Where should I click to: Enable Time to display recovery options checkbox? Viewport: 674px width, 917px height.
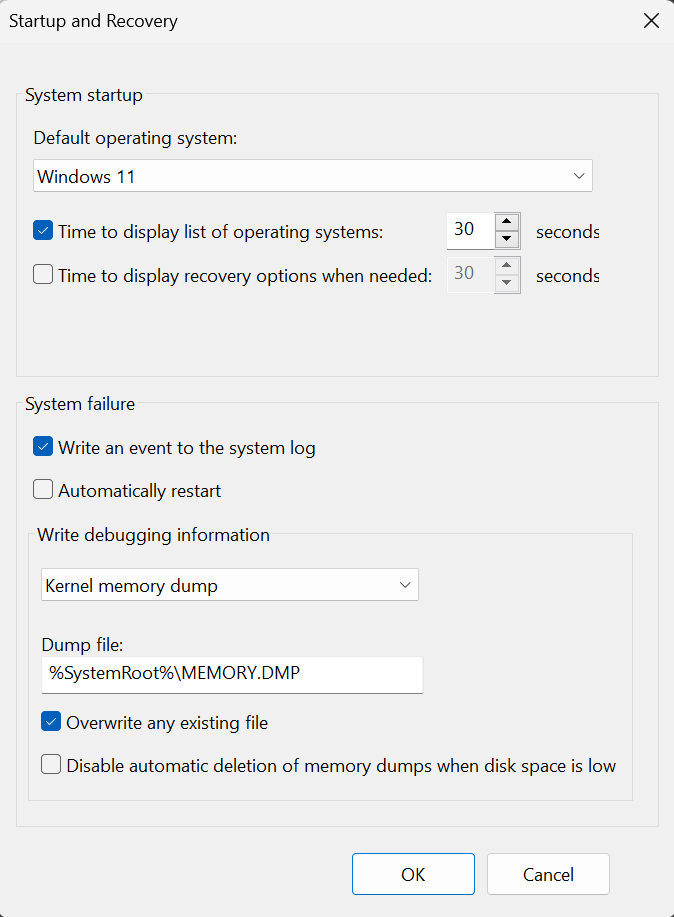click(43, 275)
